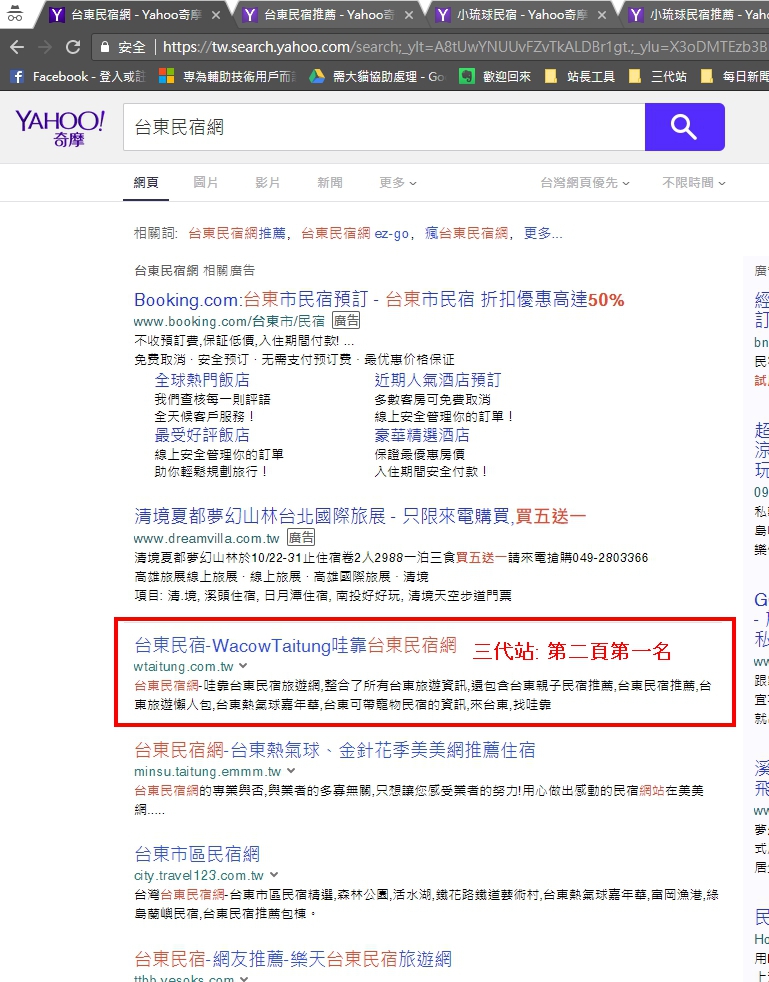Viewport: 769px width, 982px height.
Task: Click related term 台東民宿網推薦
Action: (x=237, y=234)
